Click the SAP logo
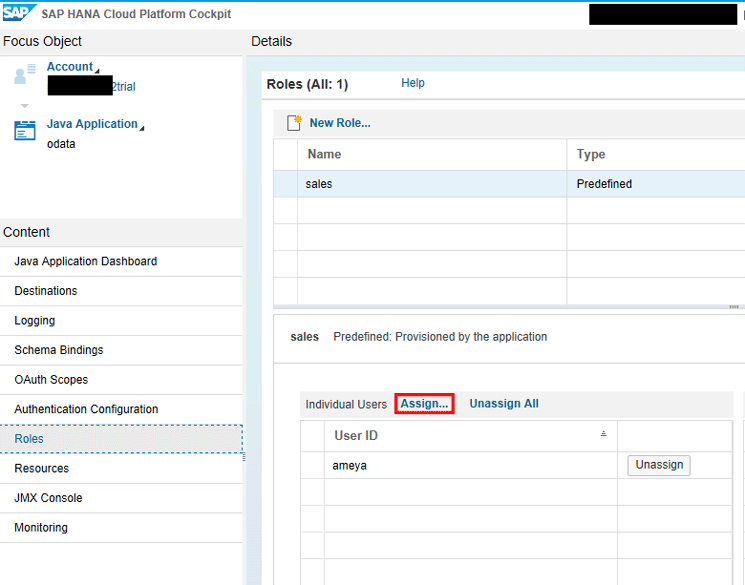This screenshot has height=585, width=745. (x=19, y=12)
